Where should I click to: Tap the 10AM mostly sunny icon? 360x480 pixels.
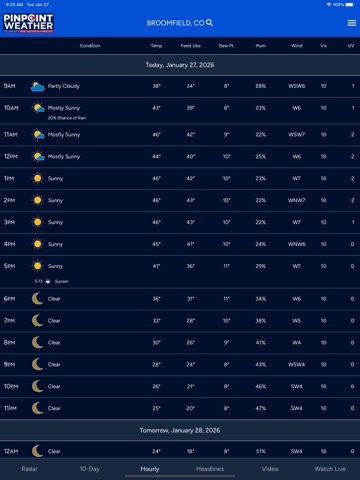[38, 108]
